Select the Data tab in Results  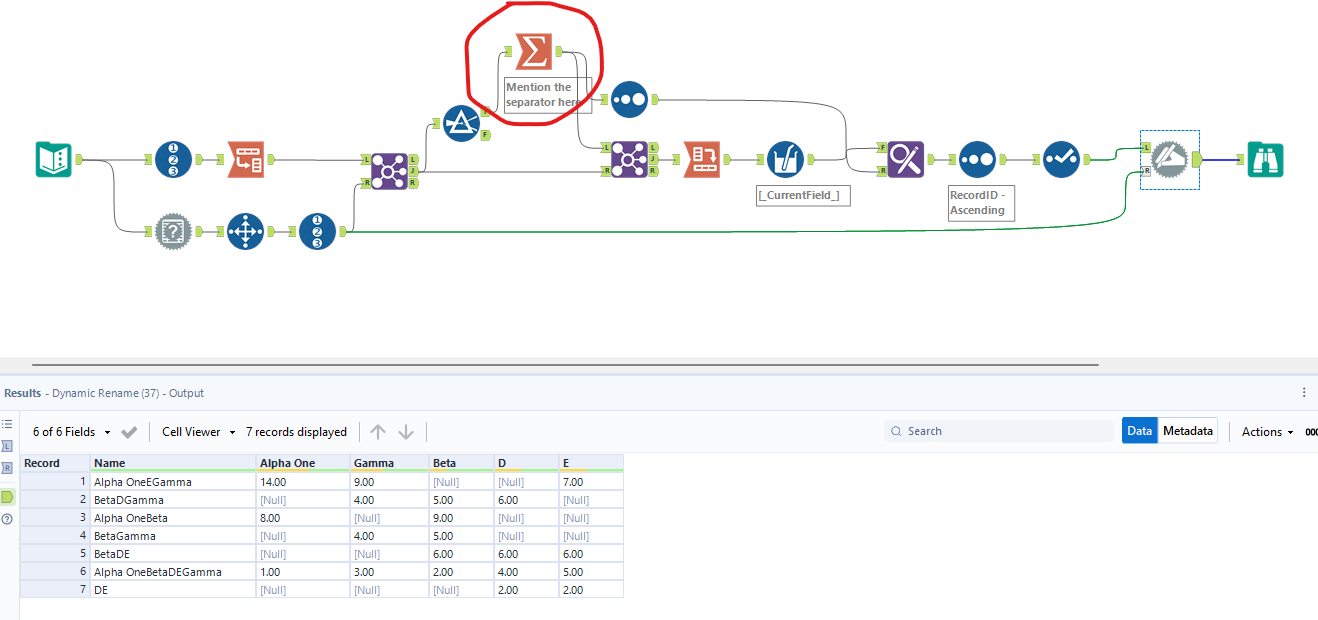pos(1139,431)
